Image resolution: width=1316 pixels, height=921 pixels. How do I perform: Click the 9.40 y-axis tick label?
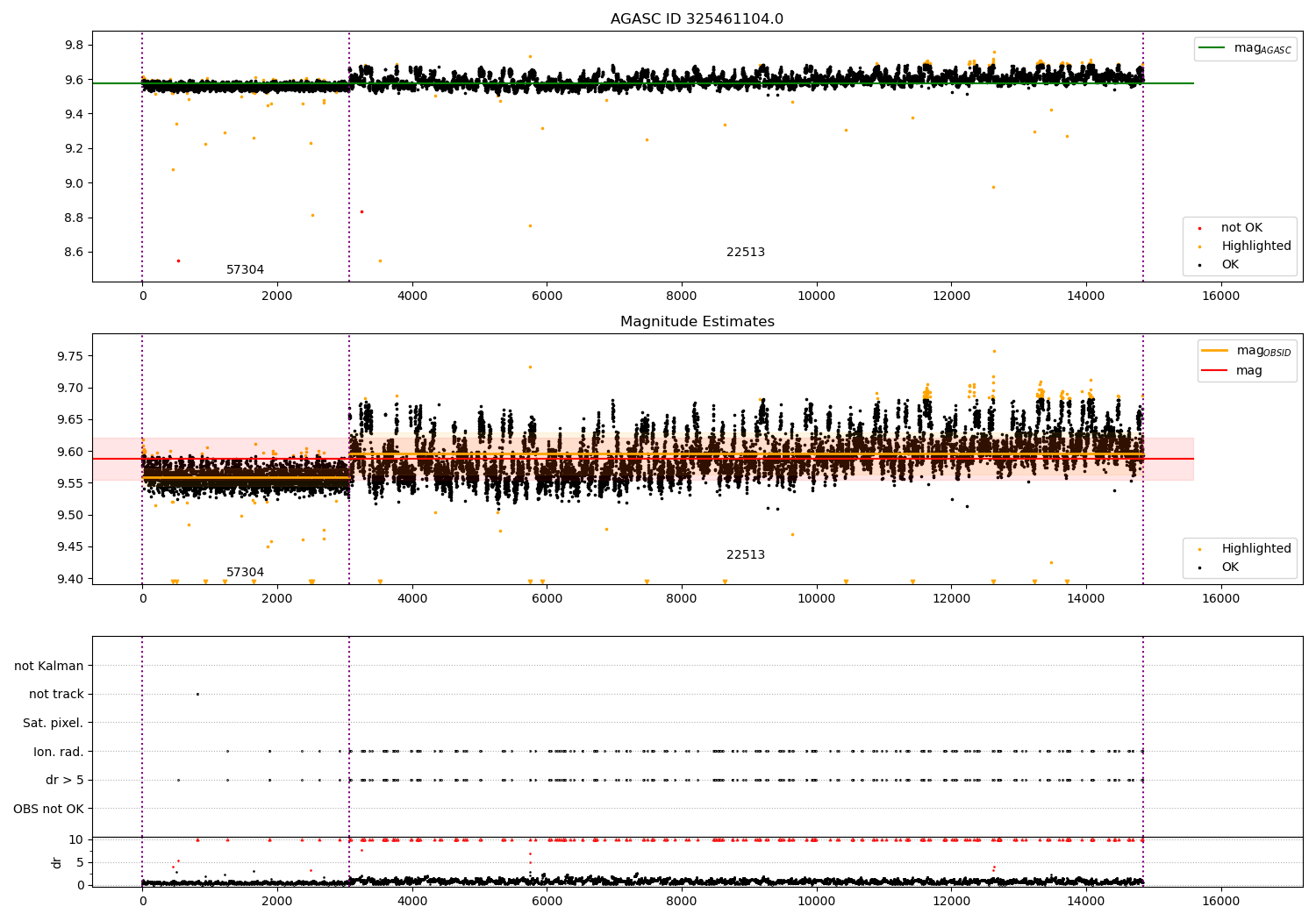[69, 579]
